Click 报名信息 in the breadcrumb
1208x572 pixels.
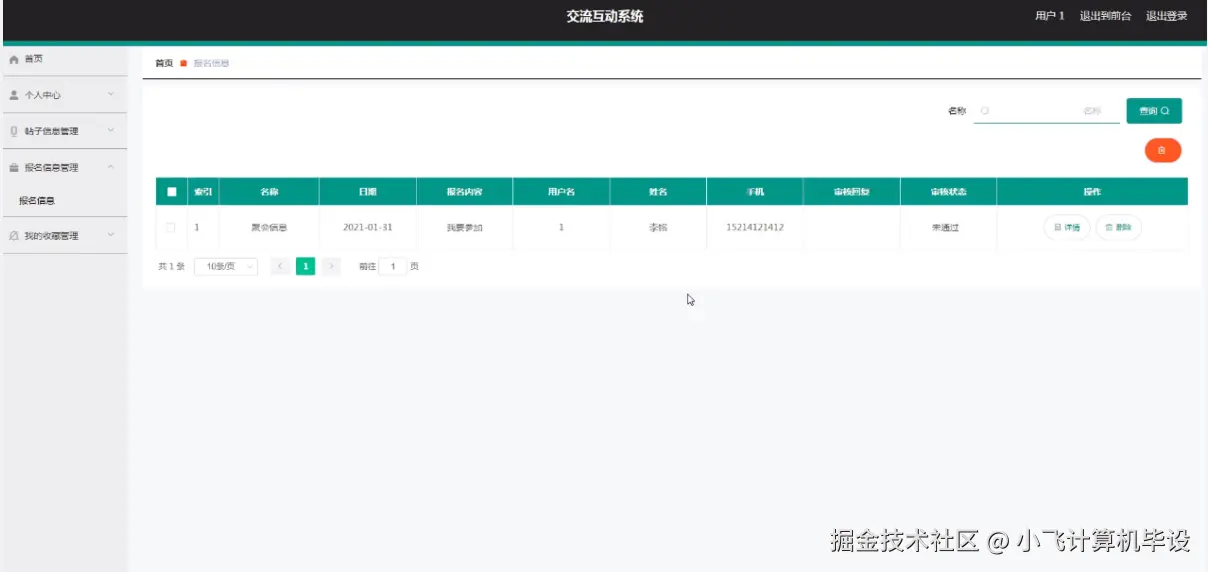(x=211, y=63)
